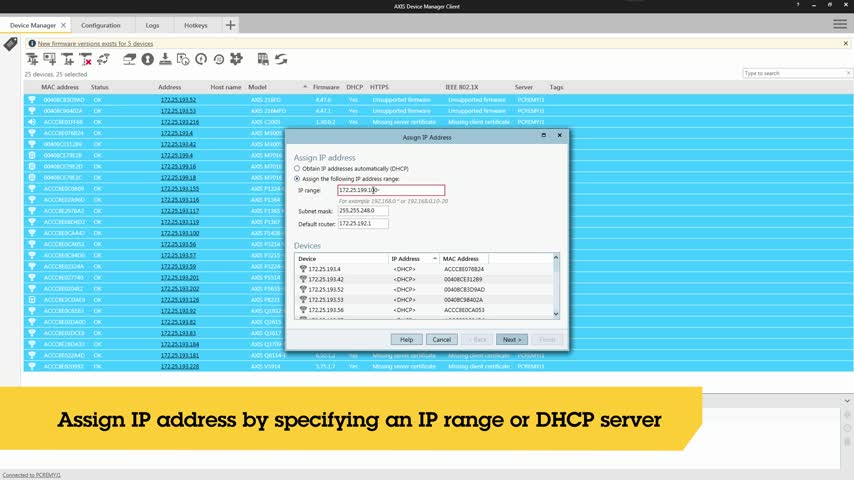
Task: Close the Device Manager tab with its X
Action: [x=63, y=25]
